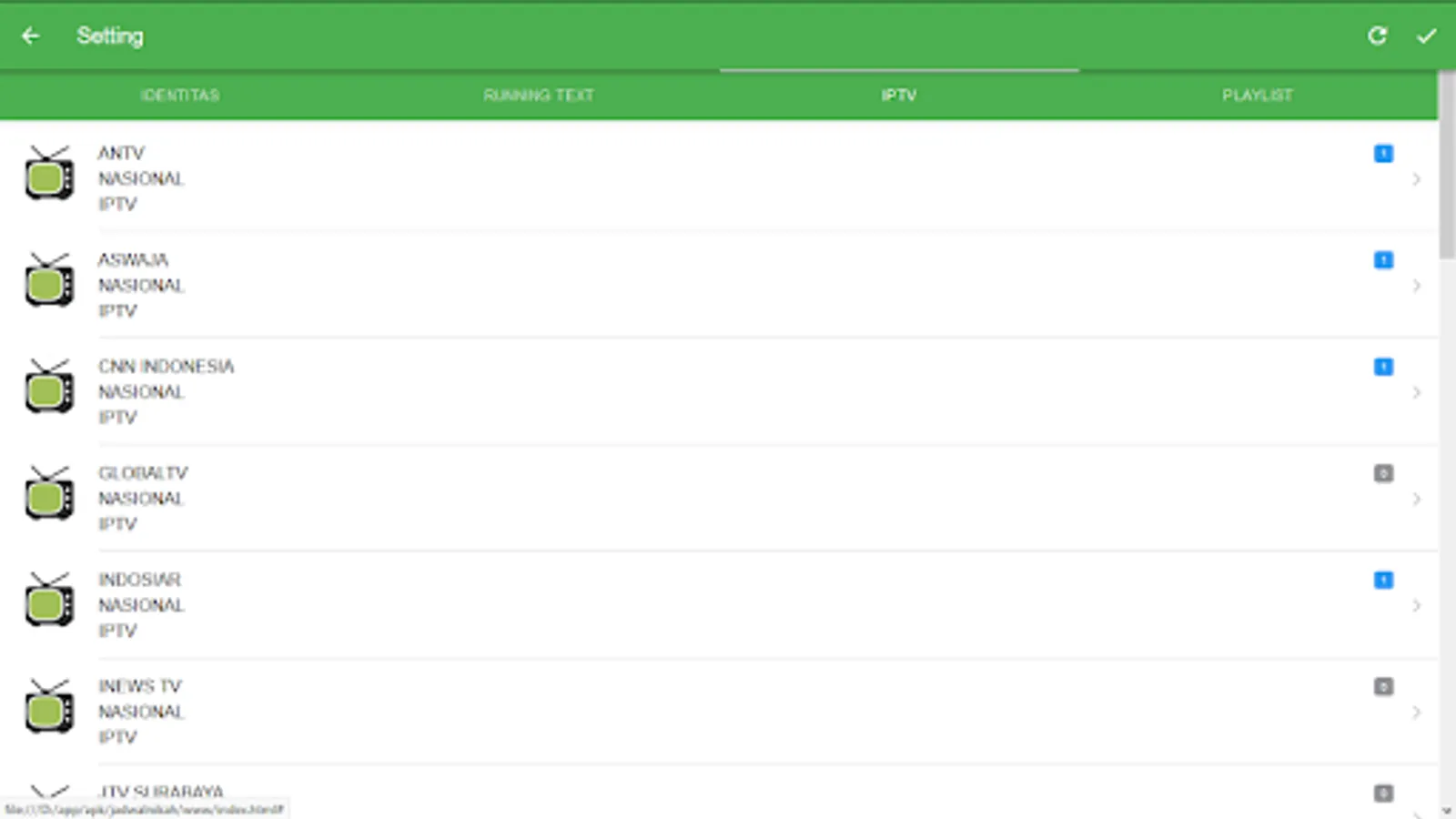
Task: Expand ANTV row with chevron
Action: pyautogui.click(x=1417, y=179)
